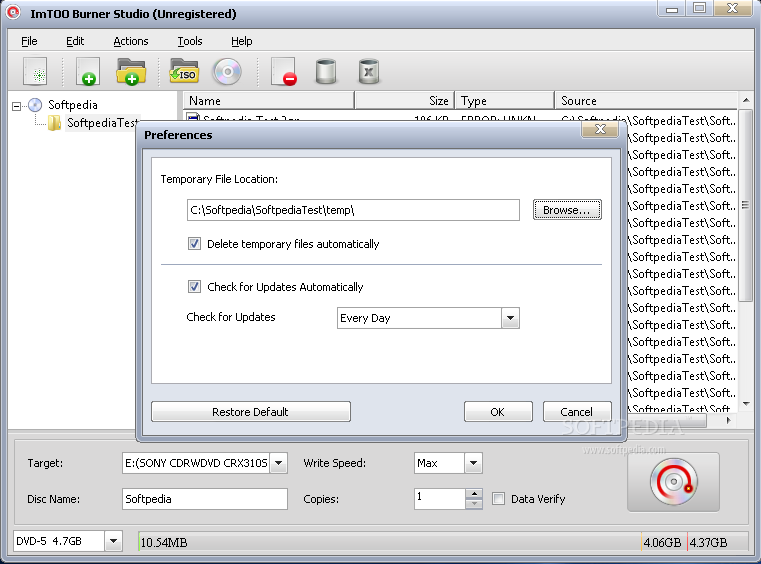
Task: Click the 4.37GB capacity marker
Action: [x=709, y=542]
